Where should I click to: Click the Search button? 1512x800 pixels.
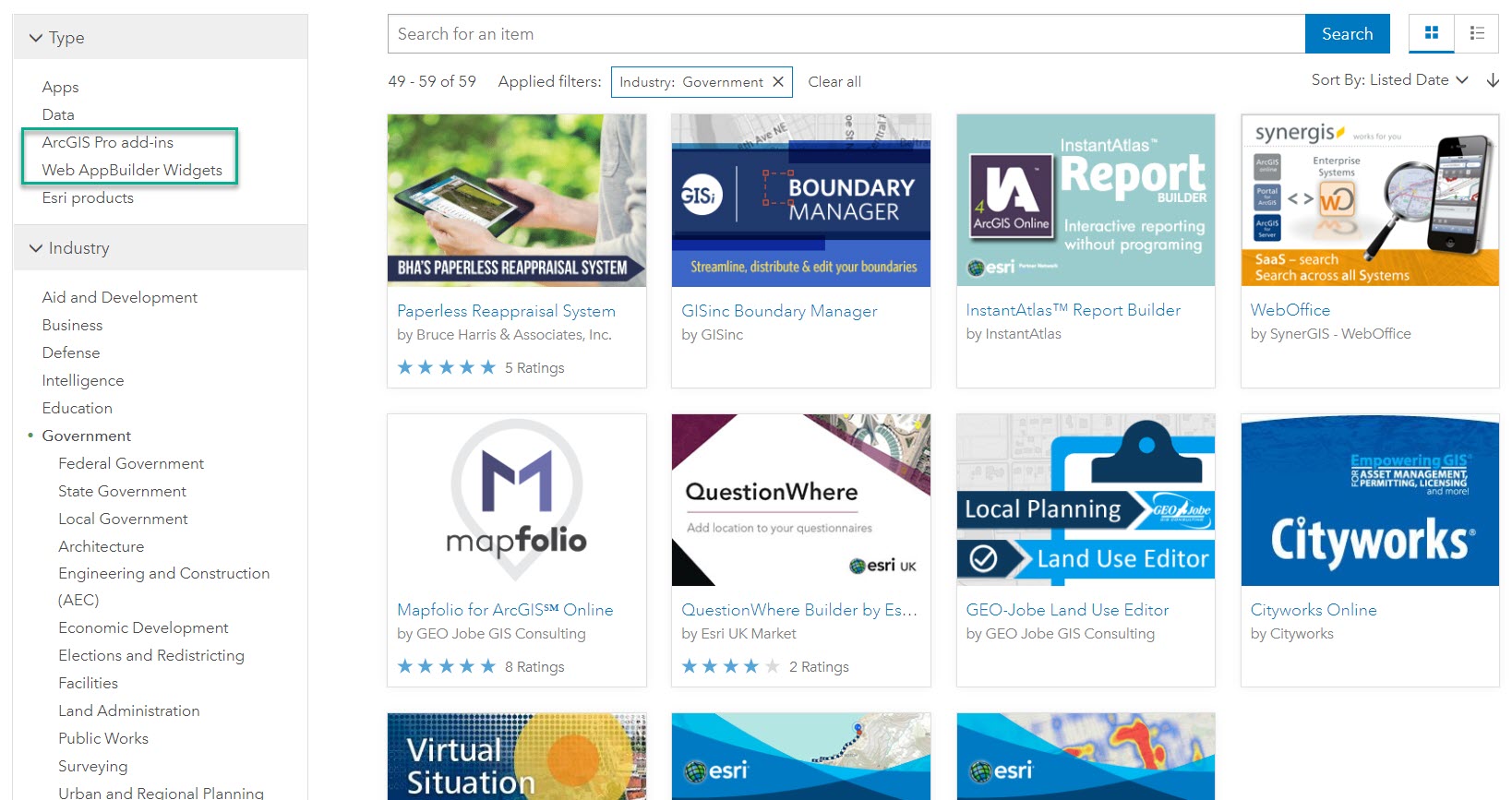click(1347, 34)
